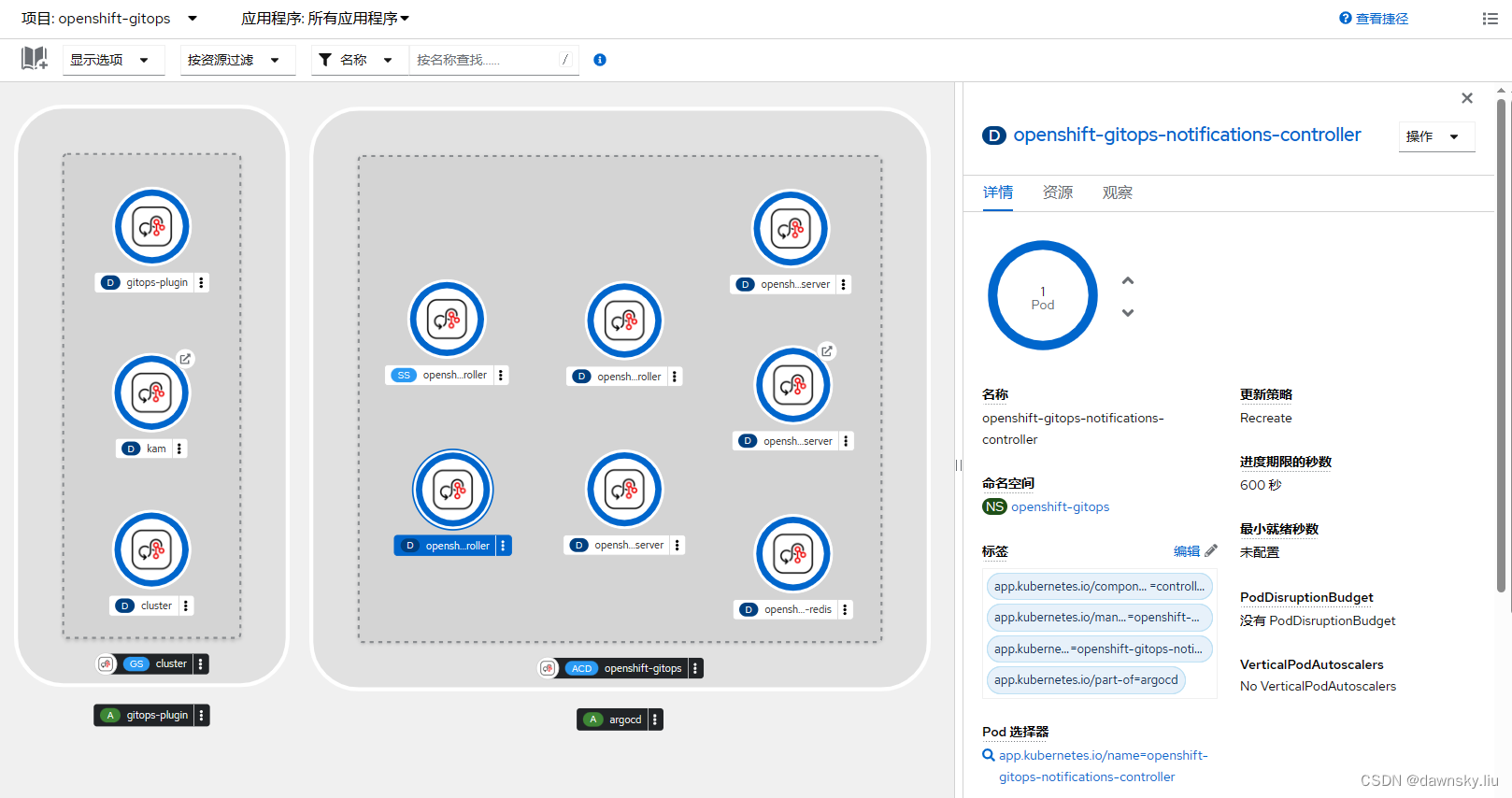Click the edit labels link
Viewport: 1512px width, 798px height.
(x=1187, y=551)
